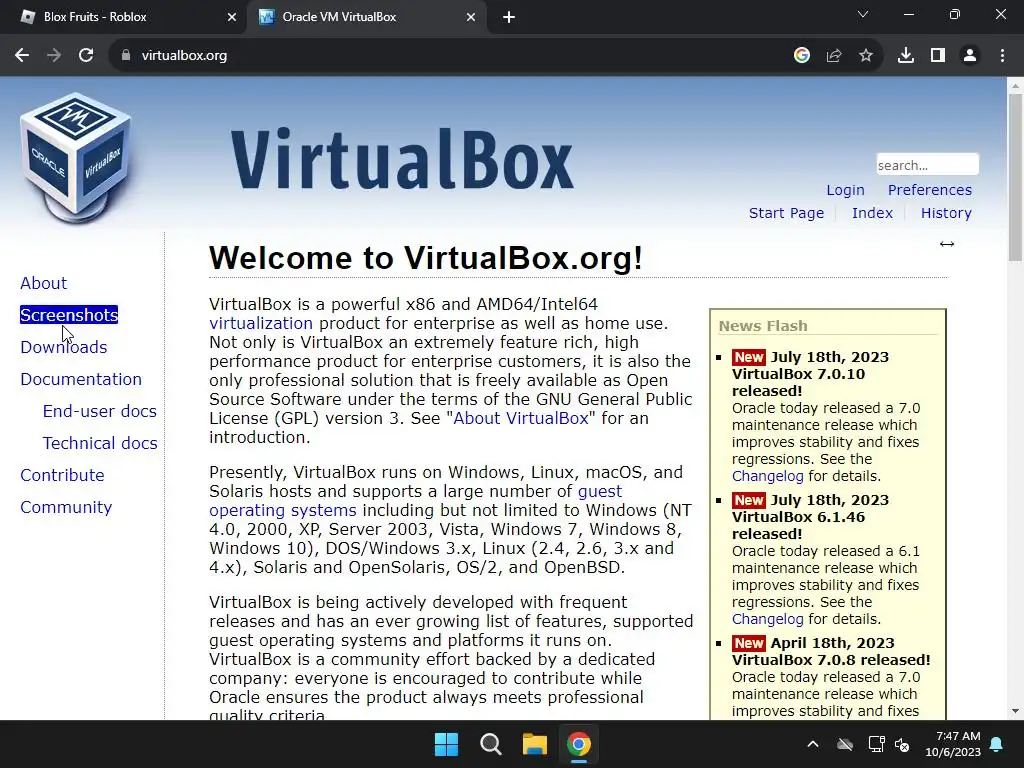Open the Changelog link for VirtualBox 6.1.46
Screen dimensions: 1024x768
coord(767,619)
